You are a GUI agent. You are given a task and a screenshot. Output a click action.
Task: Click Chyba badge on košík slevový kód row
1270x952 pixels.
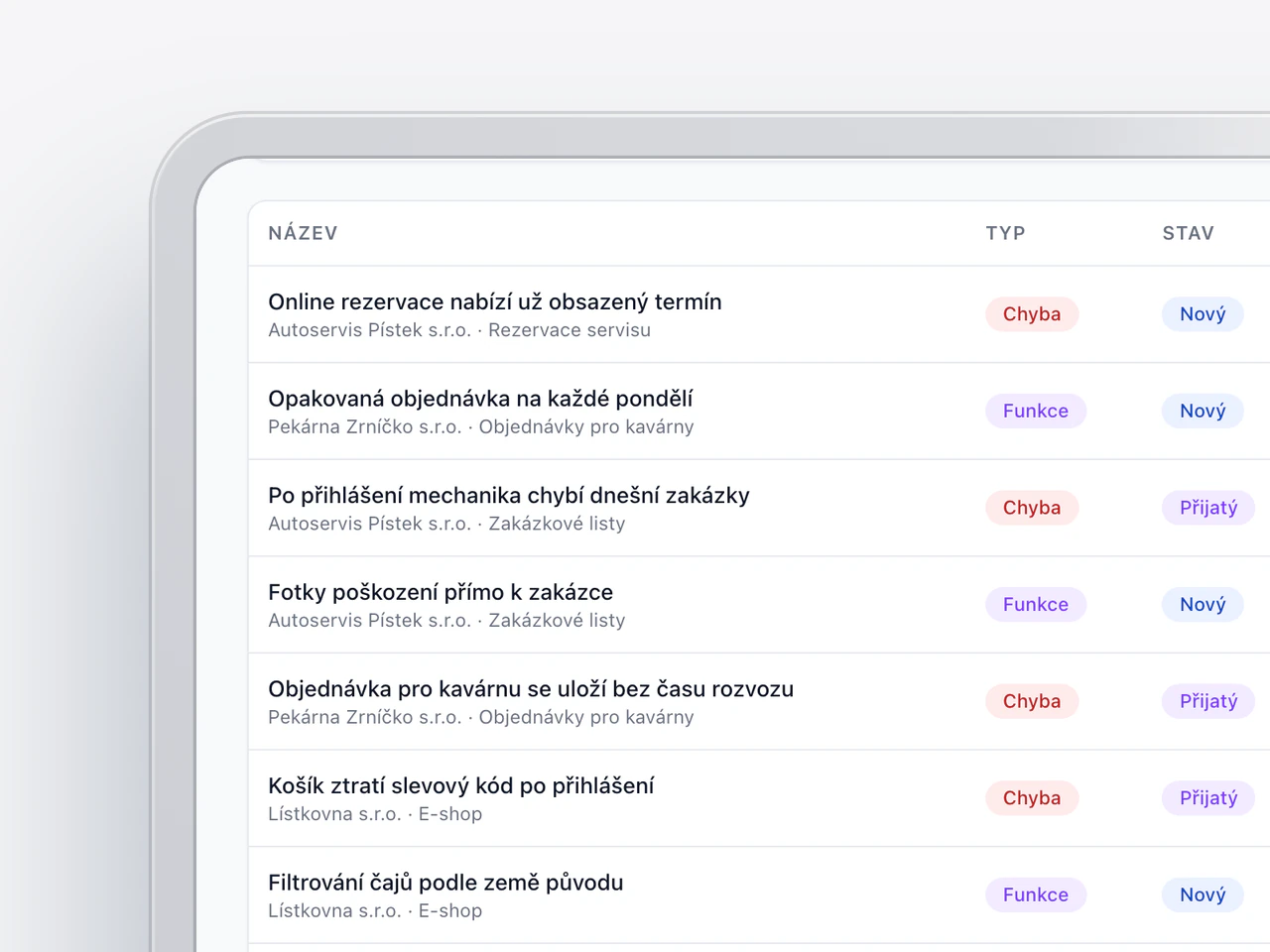tap(1032, 798)
